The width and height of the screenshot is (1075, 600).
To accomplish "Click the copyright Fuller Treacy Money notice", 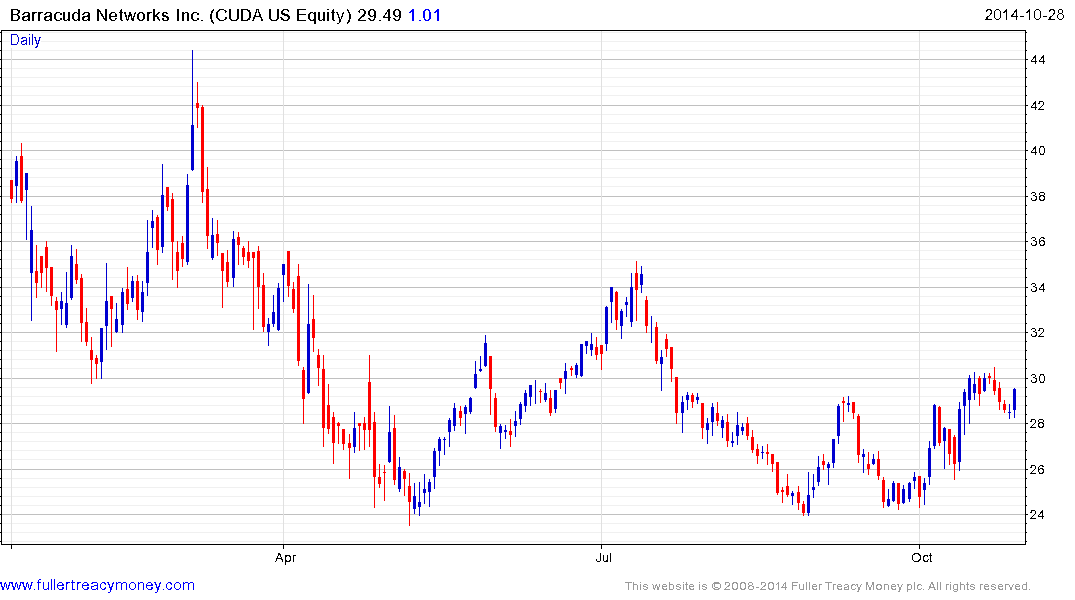I will (x=828, y=586).
